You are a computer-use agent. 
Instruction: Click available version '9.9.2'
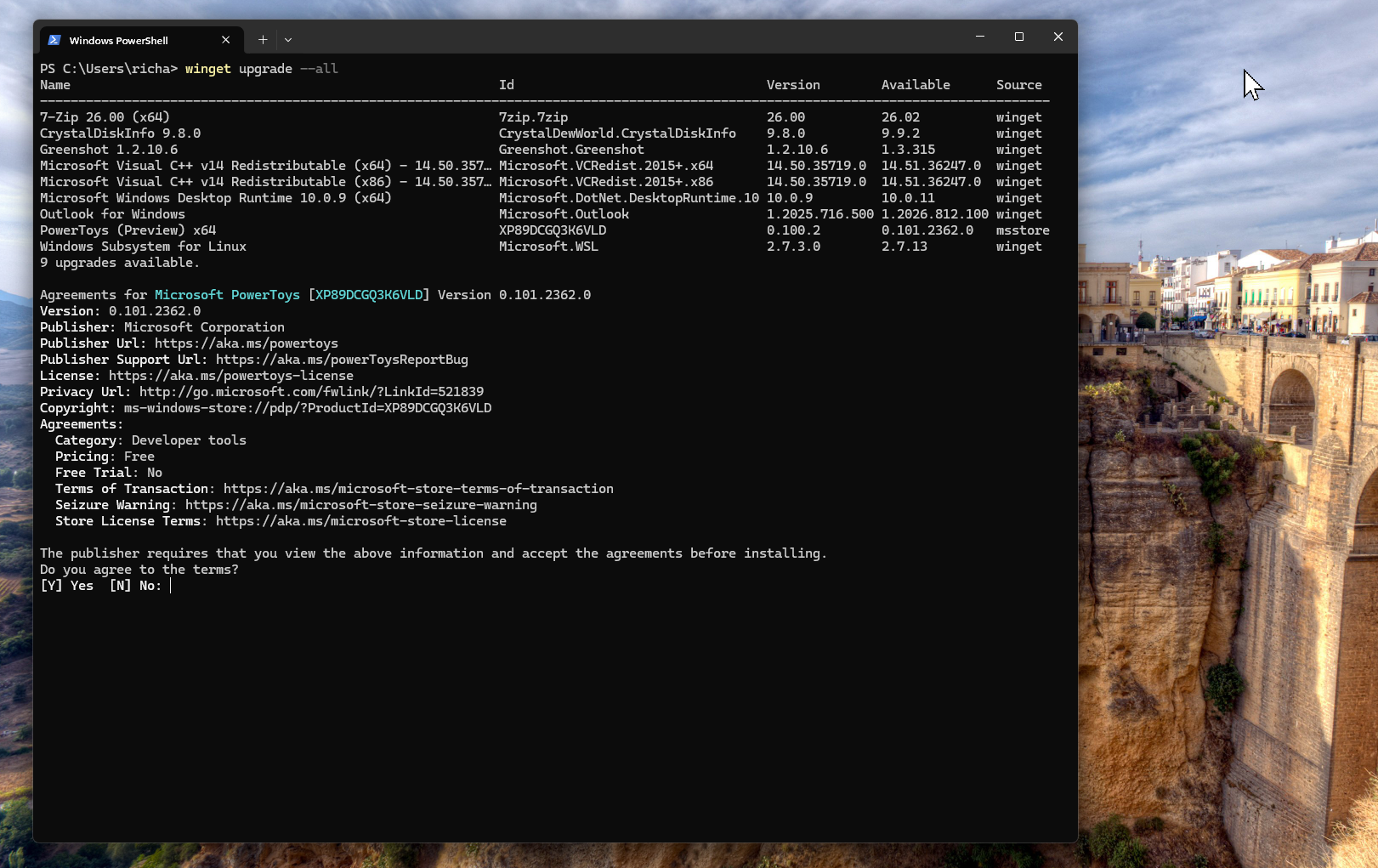(x=900, y=133)
